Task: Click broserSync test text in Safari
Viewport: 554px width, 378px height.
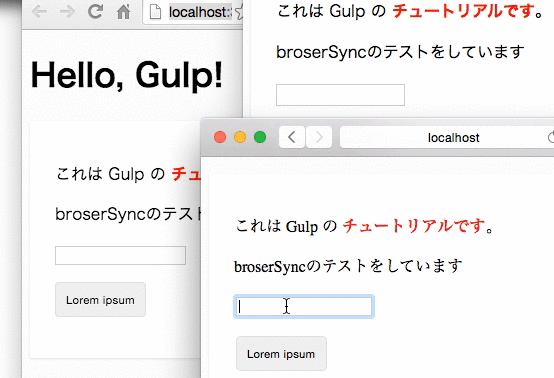Action: pyautogui.click(x=348, y=266)
